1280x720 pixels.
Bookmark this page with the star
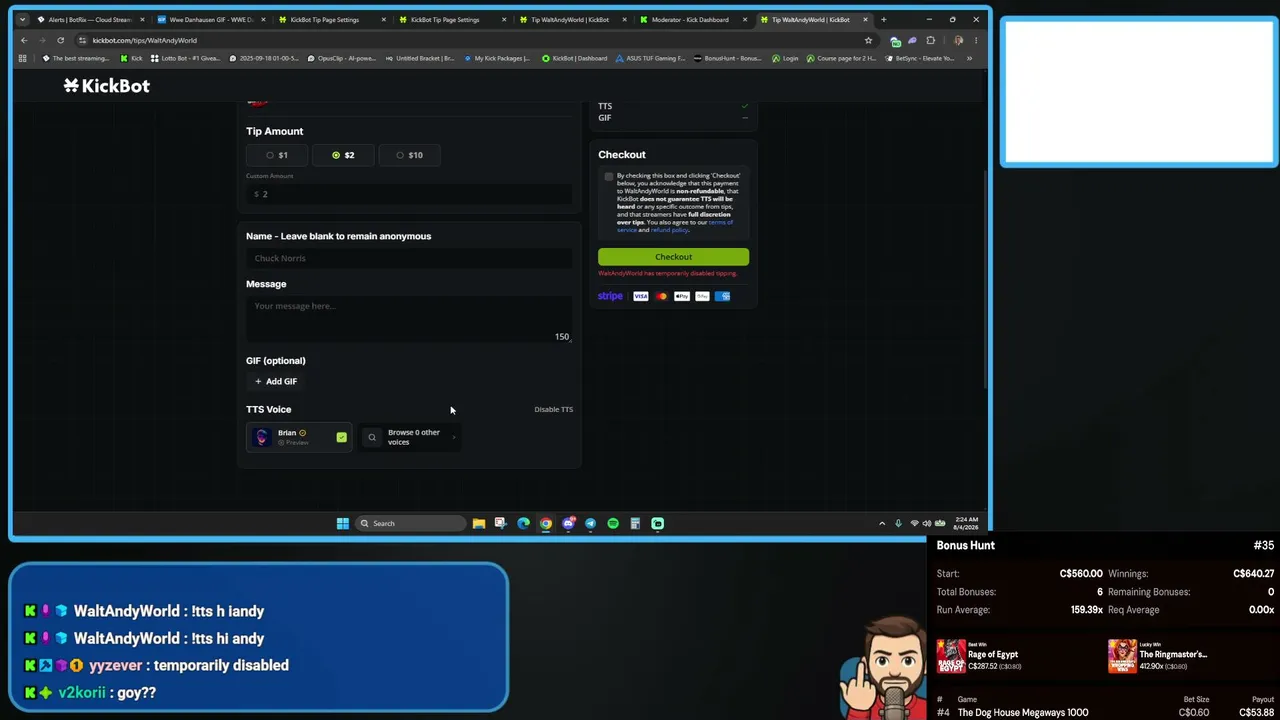pyautogui.click(x=868, y=40)
